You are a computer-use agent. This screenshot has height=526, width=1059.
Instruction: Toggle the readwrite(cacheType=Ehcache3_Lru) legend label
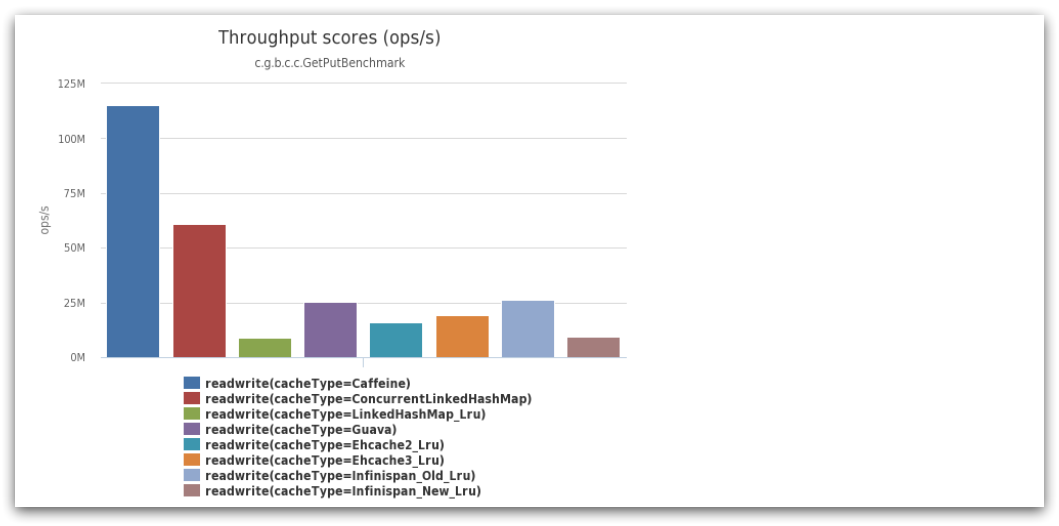[x=325, y=461]
